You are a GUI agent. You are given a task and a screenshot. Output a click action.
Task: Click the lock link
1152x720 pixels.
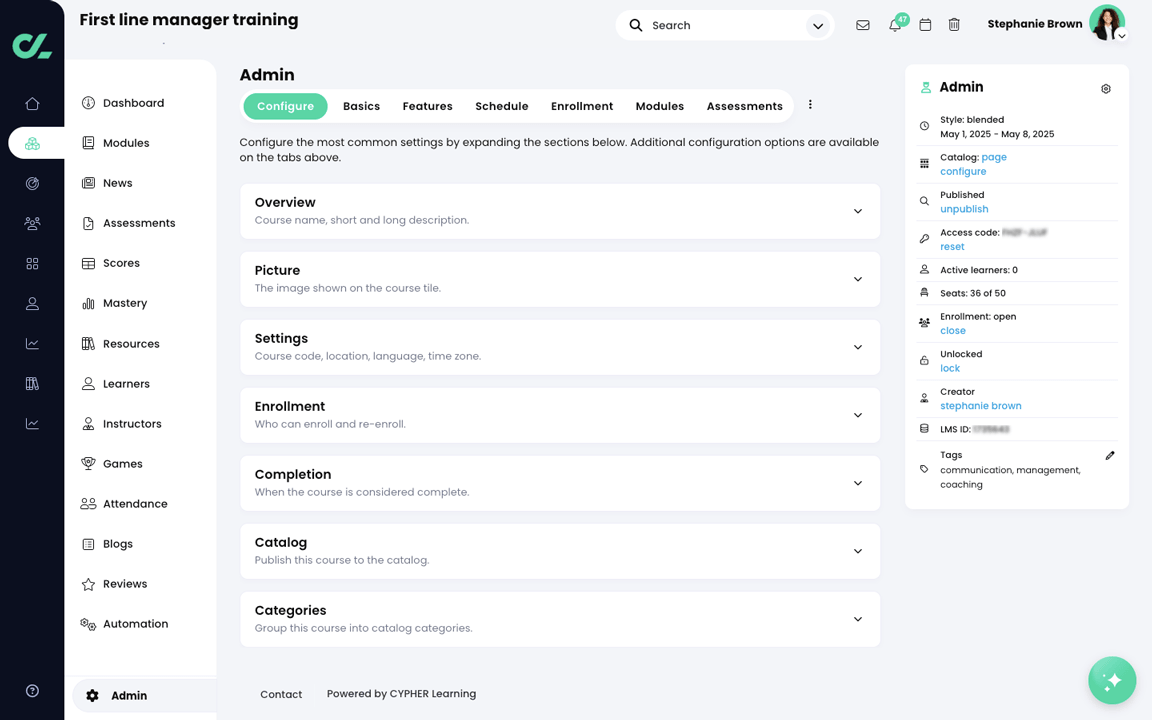(950, 368)
